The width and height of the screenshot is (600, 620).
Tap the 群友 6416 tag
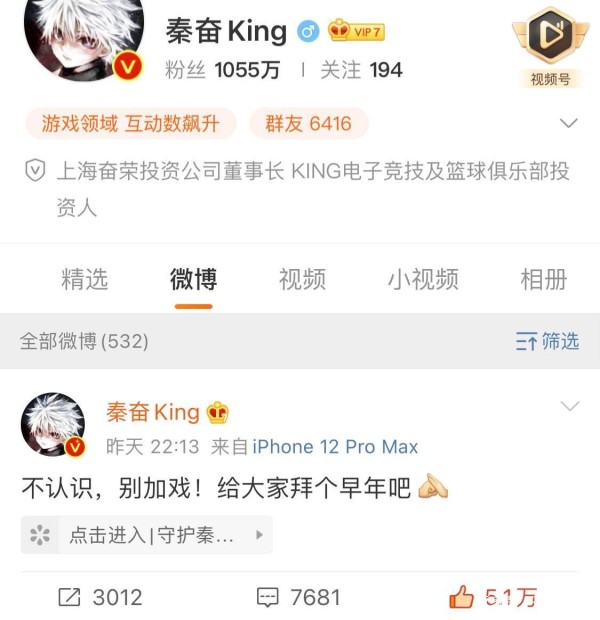point(309,123)
